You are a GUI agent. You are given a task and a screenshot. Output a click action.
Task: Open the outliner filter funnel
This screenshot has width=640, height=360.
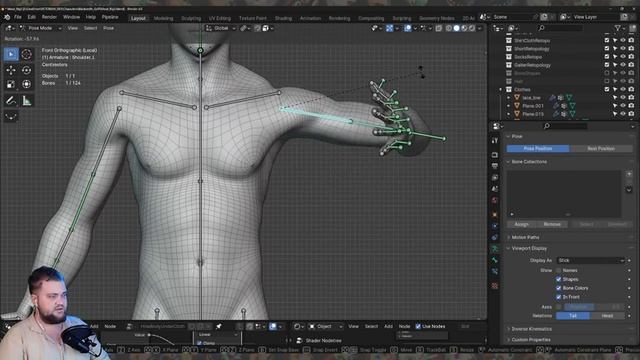(x=618, y=28)
